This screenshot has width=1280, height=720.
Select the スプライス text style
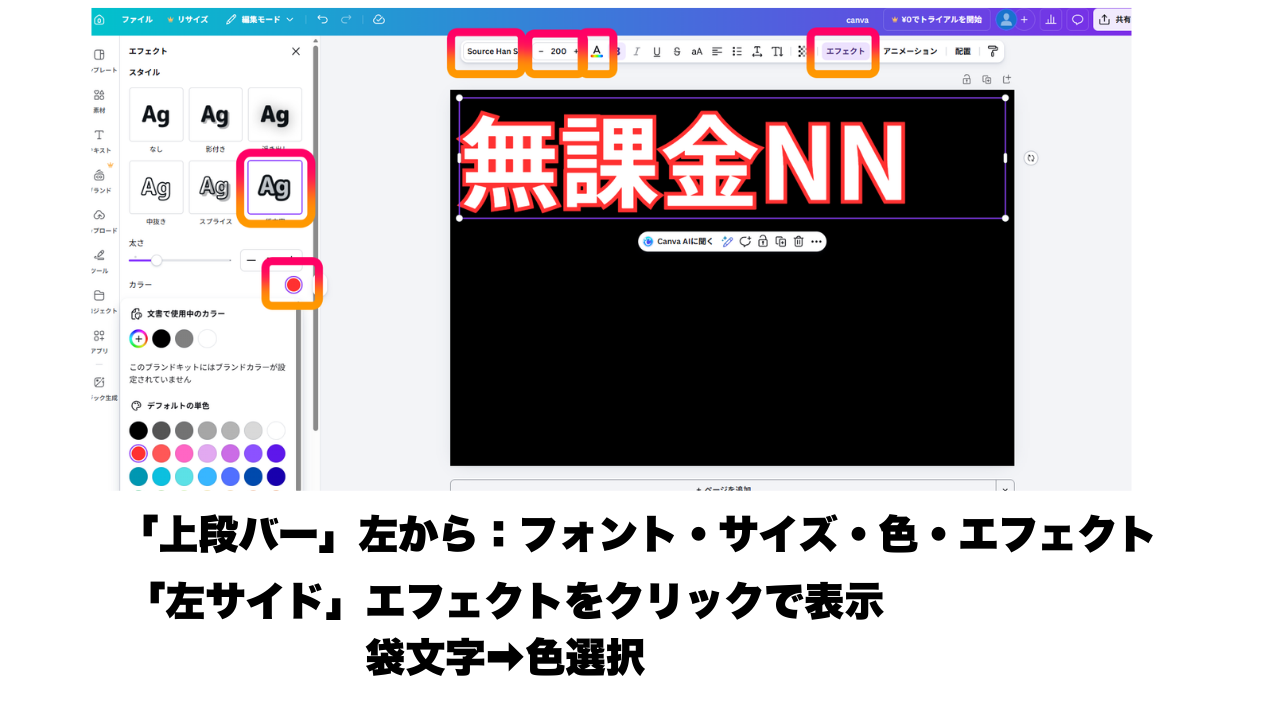click(215, 187)
